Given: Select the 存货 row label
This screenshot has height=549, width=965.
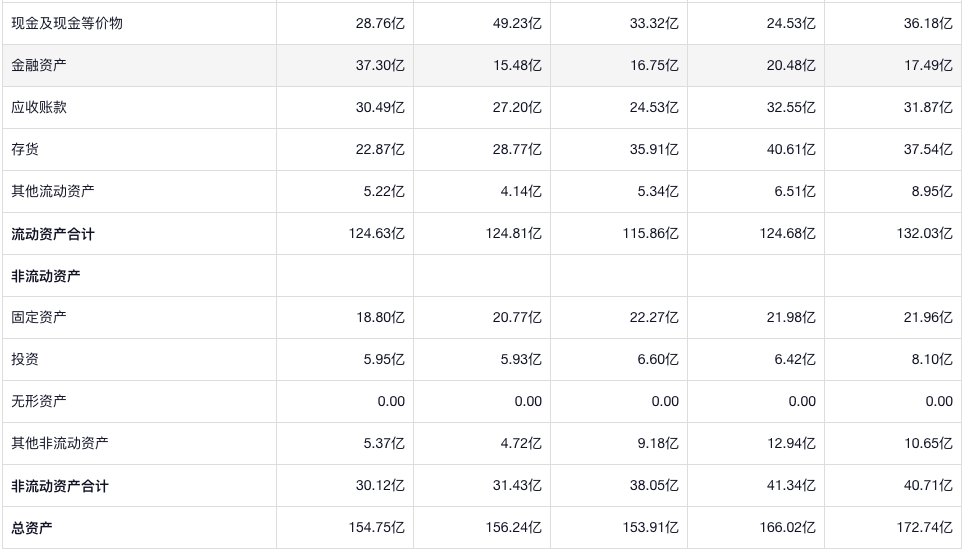Looking at the screenshot, I should pos(26,149).
